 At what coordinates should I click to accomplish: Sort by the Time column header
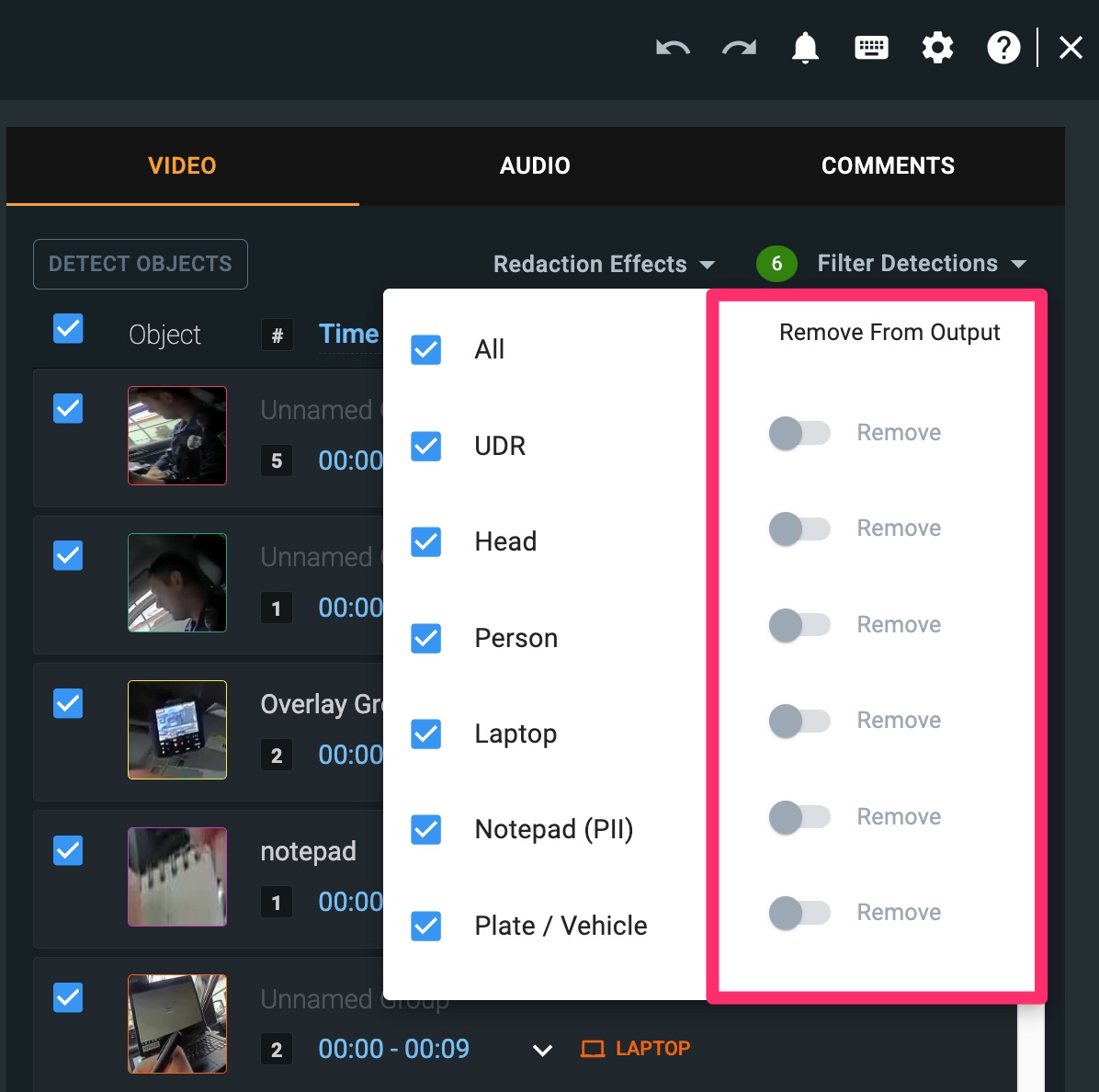[348, 335]
